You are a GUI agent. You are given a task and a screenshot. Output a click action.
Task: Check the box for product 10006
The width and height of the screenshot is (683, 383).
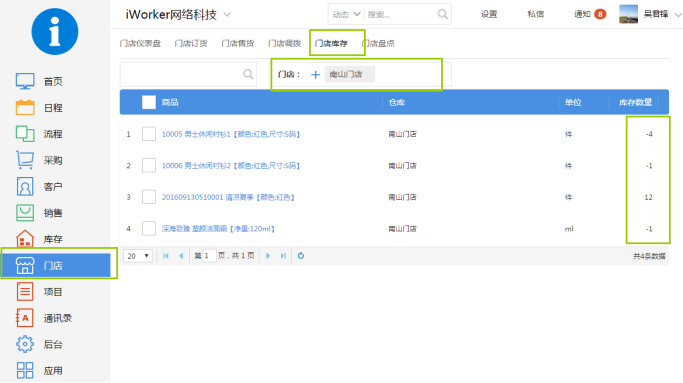click(149, 166)
